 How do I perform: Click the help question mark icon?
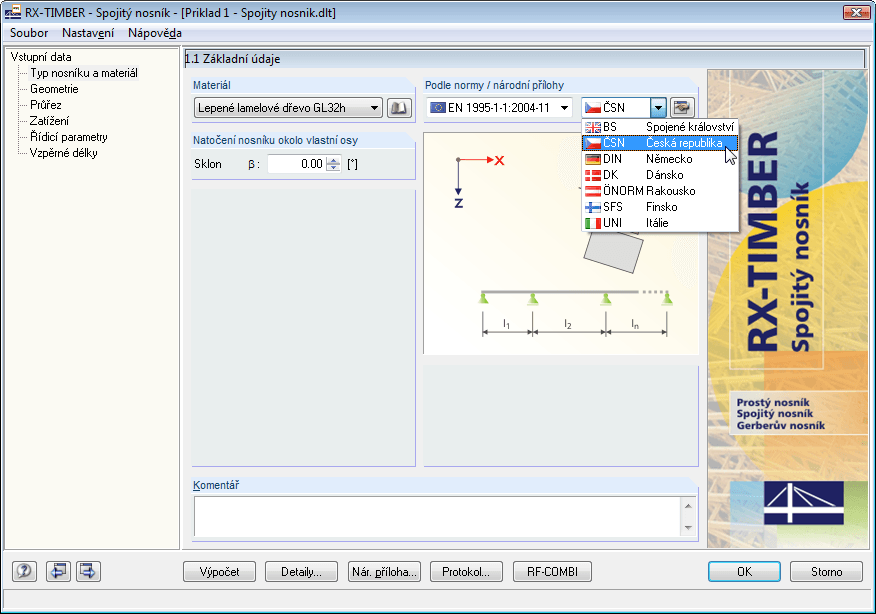click(25, 571)
